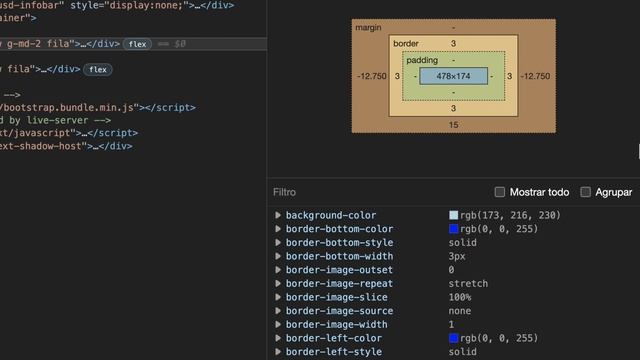Click the flex badge on g-md-2 fila row
Viewport: 640px width, 360px height.
[x=138, y=44]
